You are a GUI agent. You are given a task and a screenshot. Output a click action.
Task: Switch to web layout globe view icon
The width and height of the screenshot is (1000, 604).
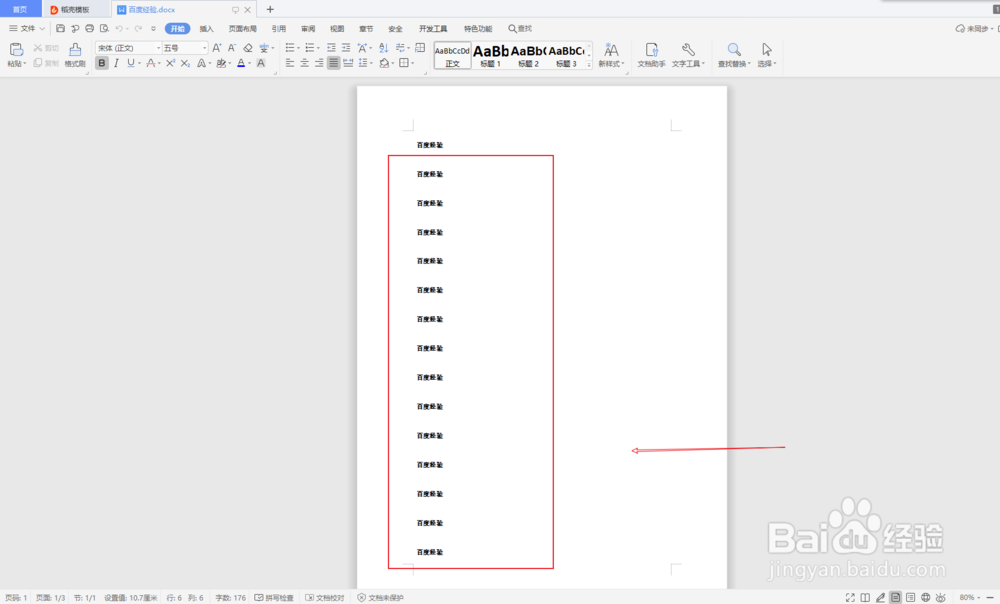point(925,598)
